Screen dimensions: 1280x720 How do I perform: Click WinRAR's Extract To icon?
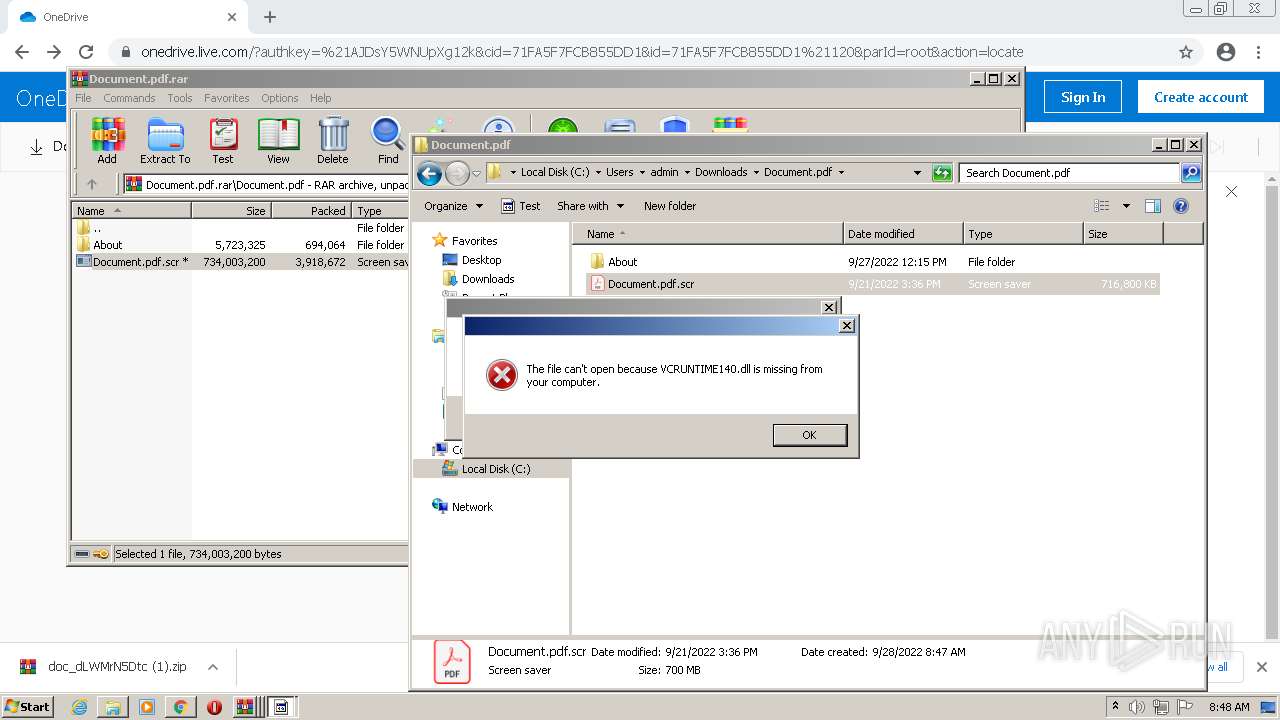click(x=165, y=141)
